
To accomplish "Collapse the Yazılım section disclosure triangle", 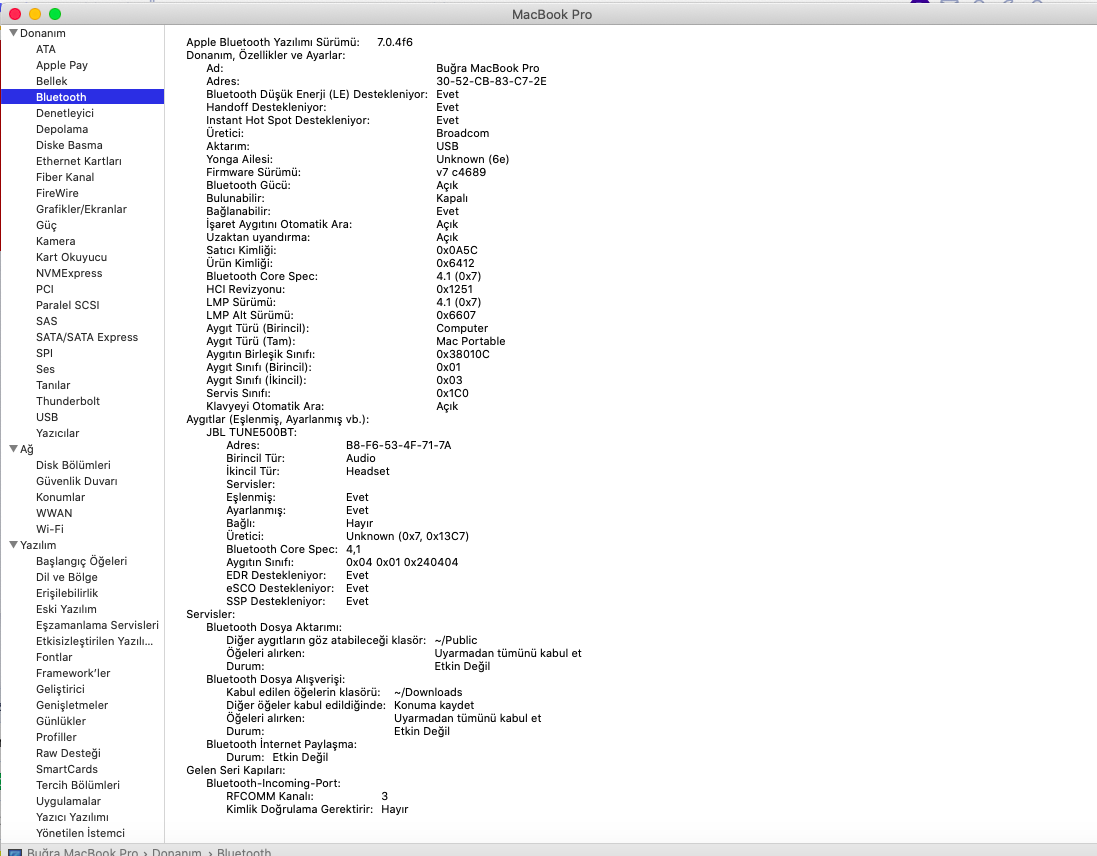I will pos(13,545).
